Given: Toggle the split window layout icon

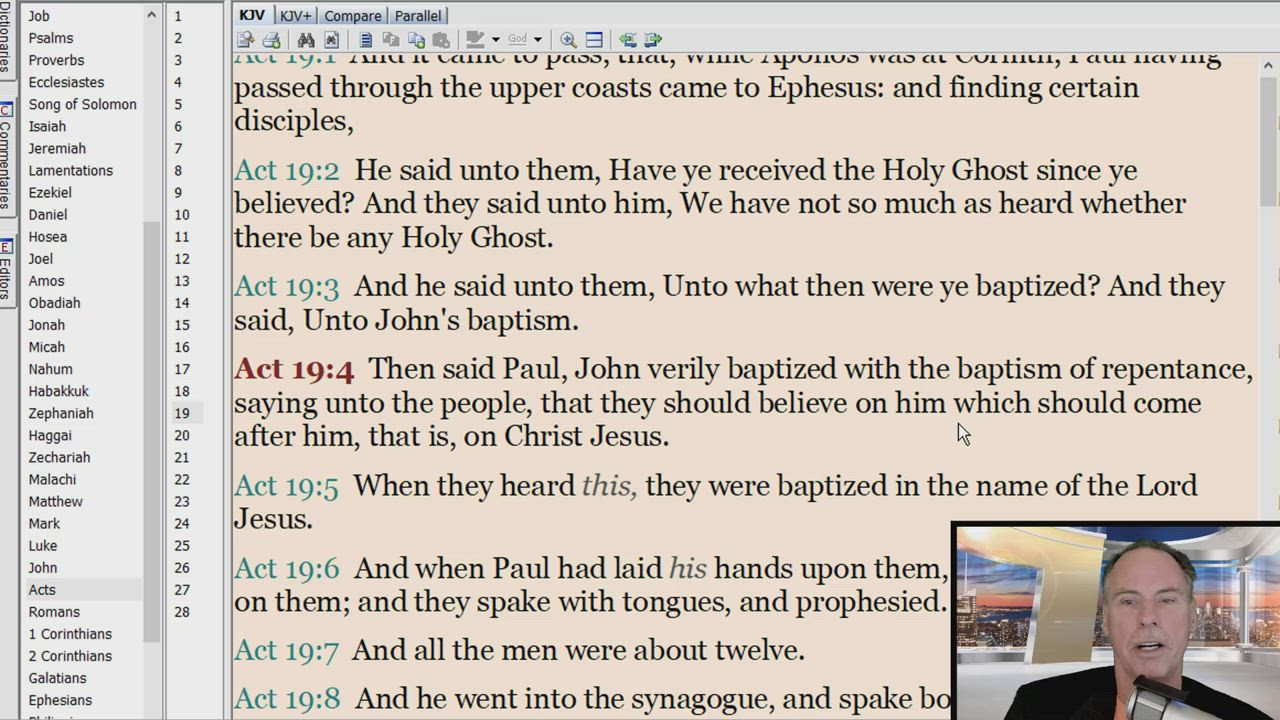Looking at the screenshot, I should tap(594, 40).
